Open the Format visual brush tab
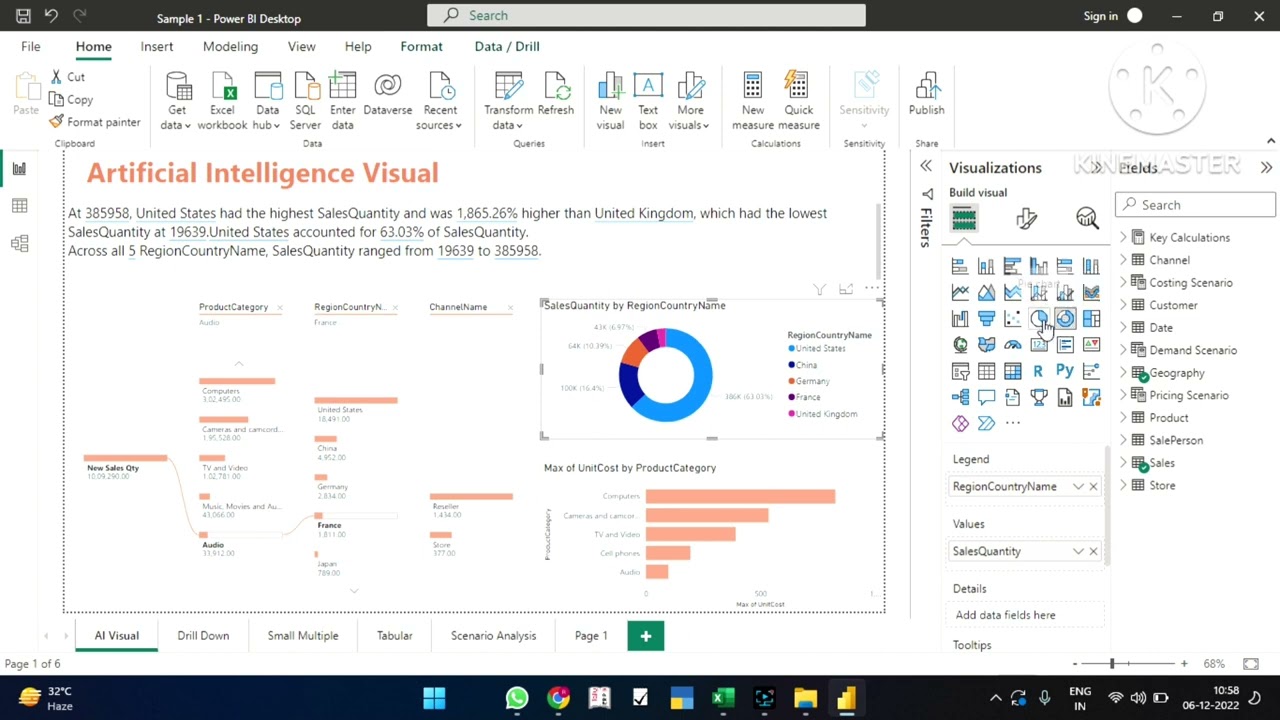The height and width of the screenshot is (720, 1280). point(1026,218)
